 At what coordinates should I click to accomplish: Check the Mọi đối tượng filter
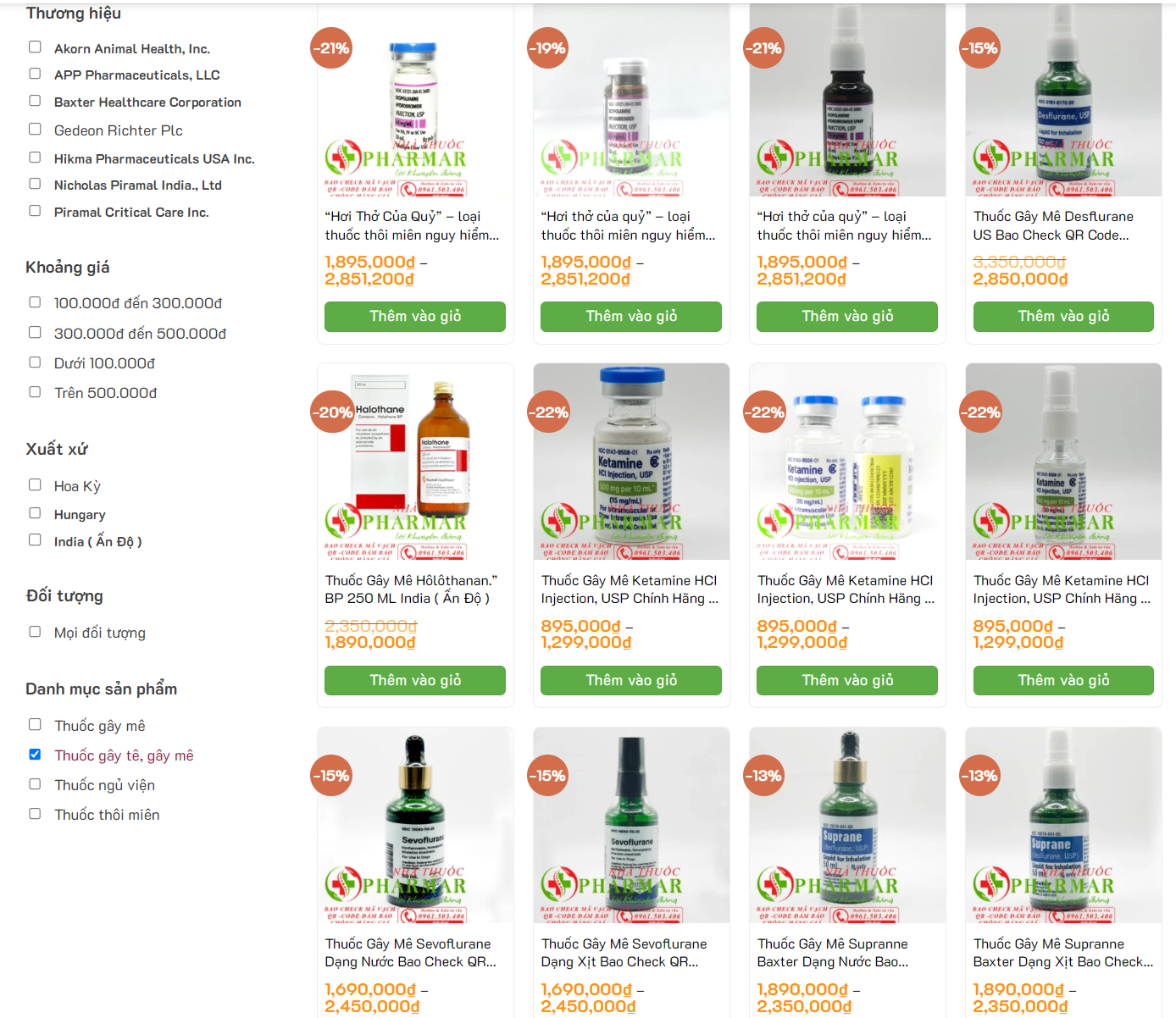[x=35, y=631]
